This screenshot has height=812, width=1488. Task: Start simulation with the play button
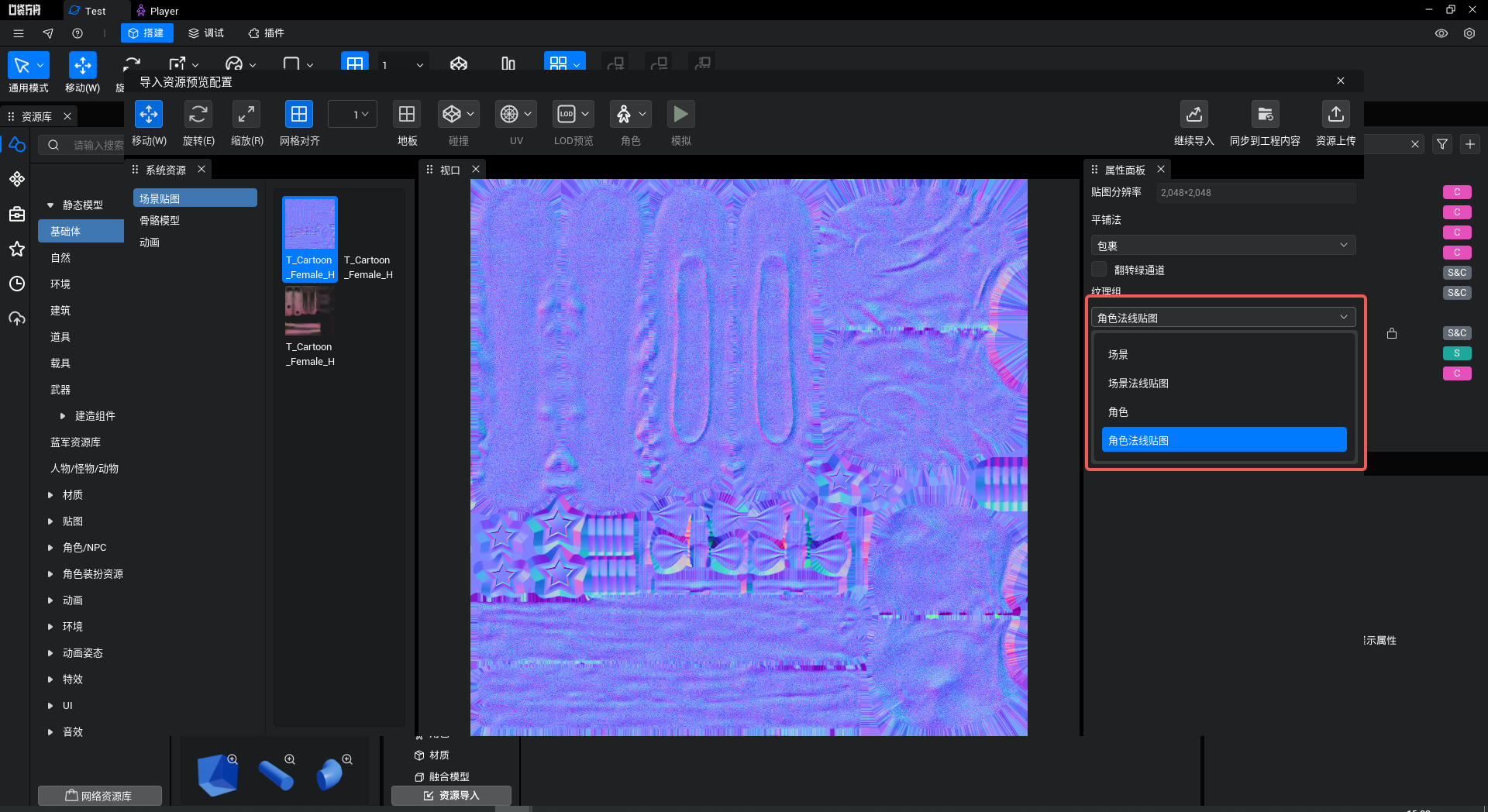680,115
